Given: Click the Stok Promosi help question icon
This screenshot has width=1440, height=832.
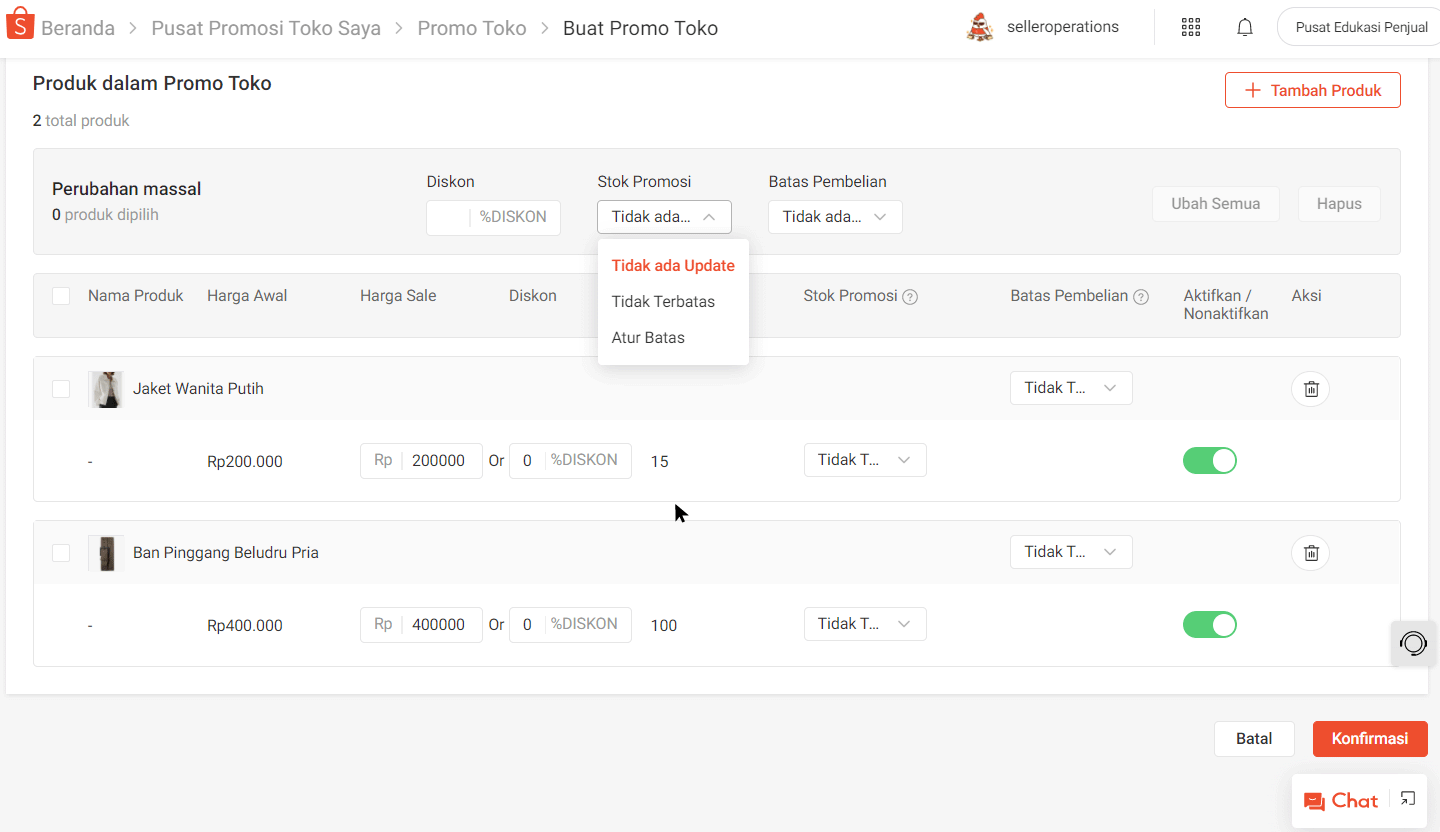Looking at the screenshot, I should click(x=910, y=297).
